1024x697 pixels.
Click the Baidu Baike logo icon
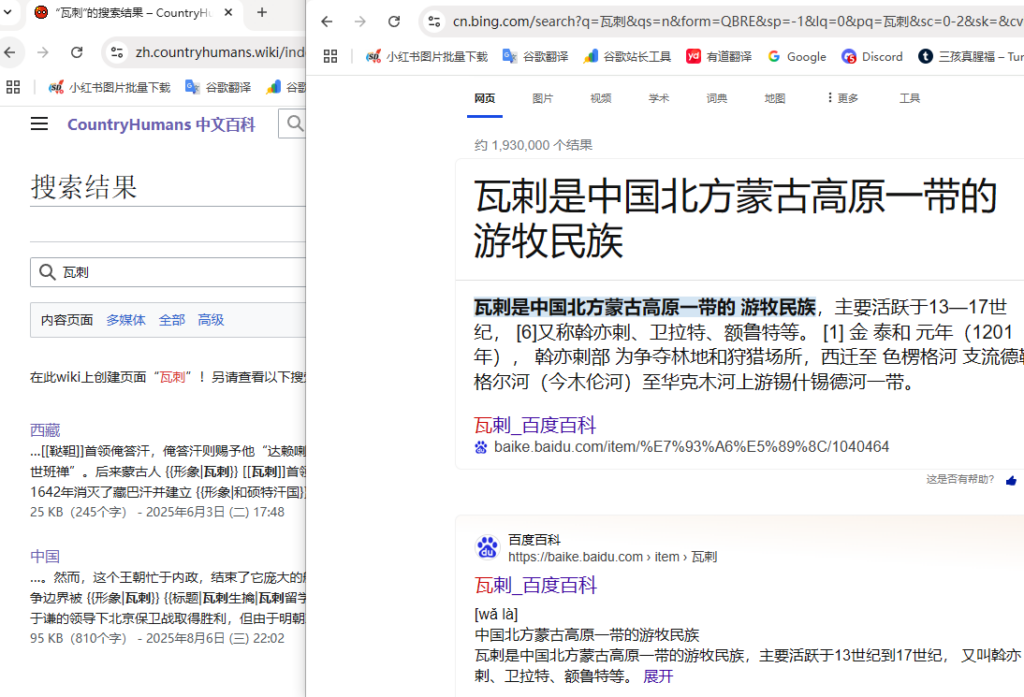(x=487, y=547)
